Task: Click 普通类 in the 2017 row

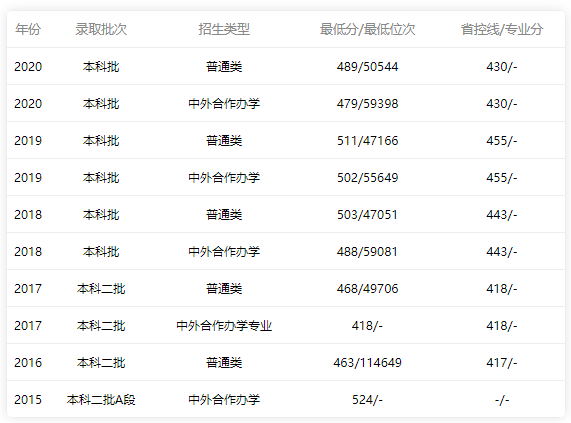Action: 224,289
